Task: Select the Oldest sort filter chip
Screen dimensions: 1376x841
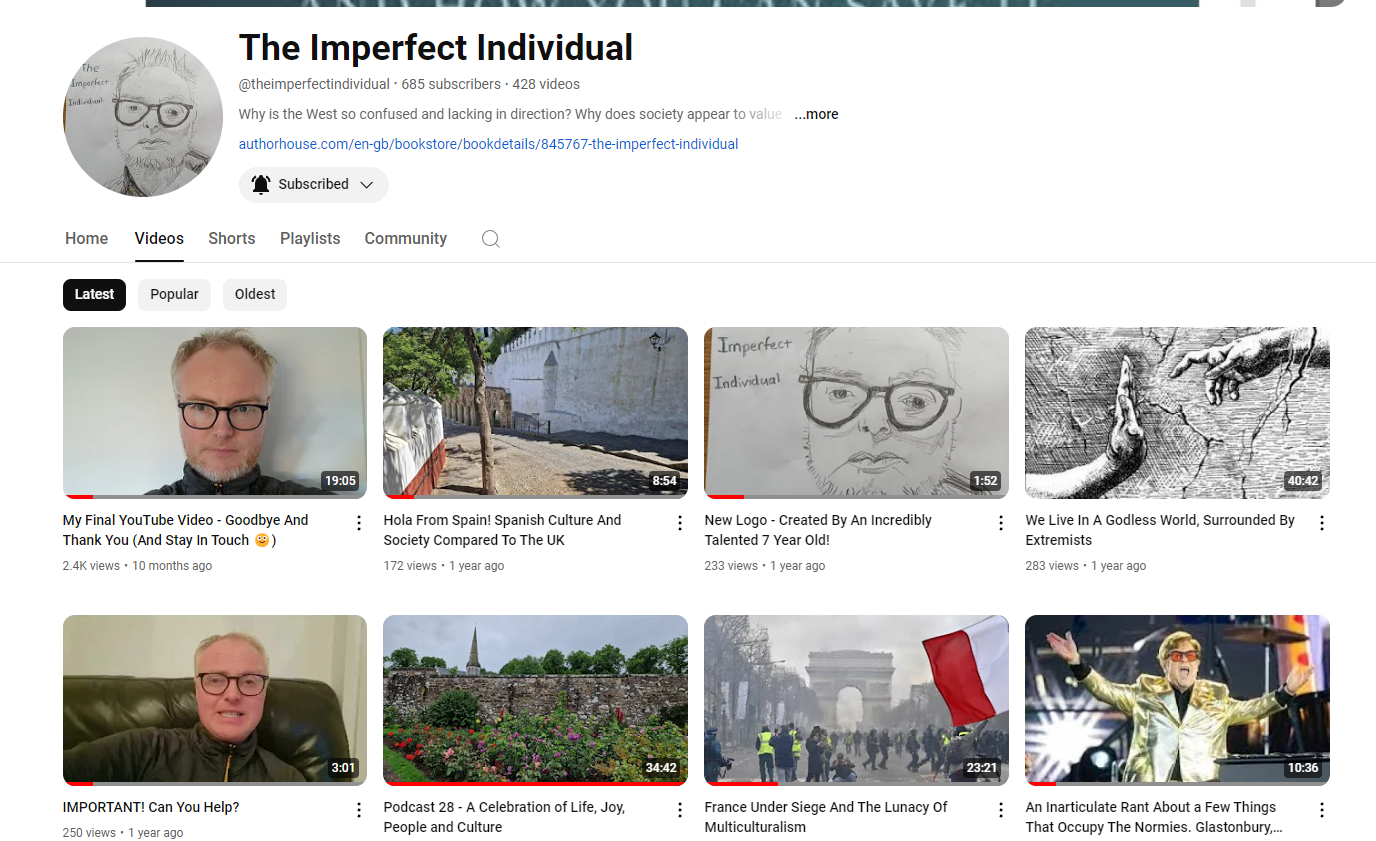Action: (255, 294)
